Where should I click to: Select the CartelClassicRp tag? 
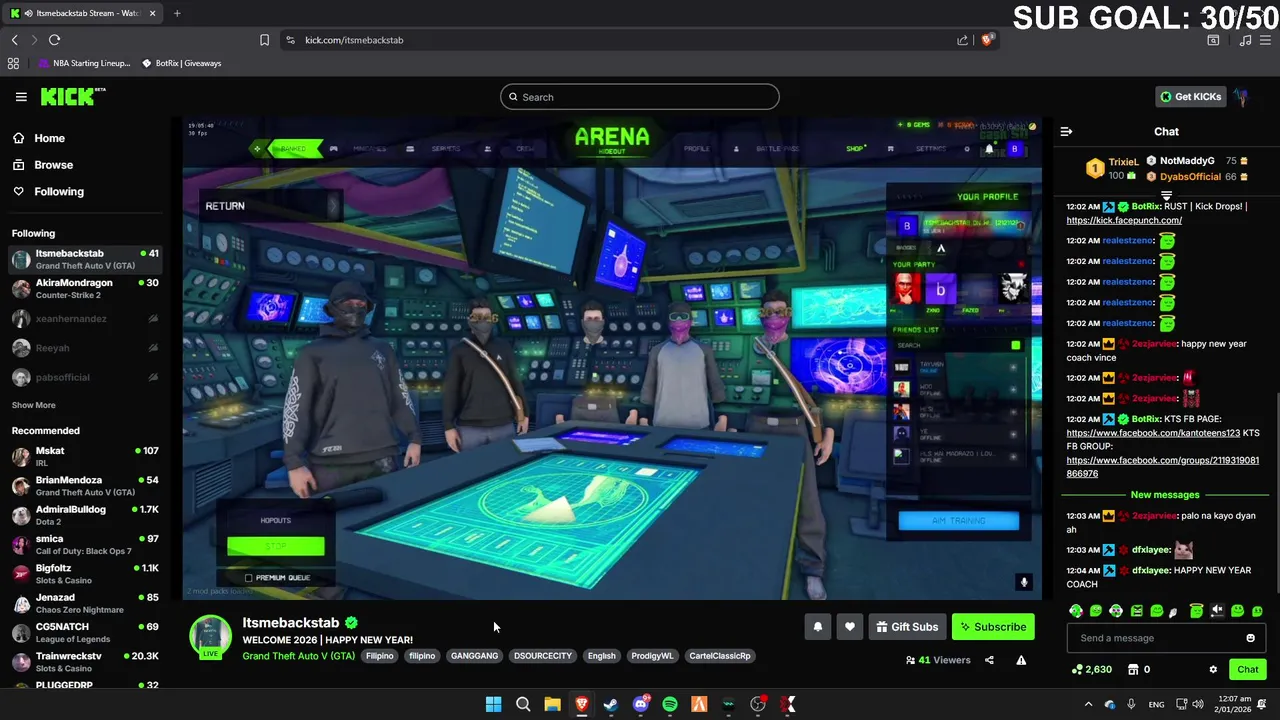(x=719, y=656)
